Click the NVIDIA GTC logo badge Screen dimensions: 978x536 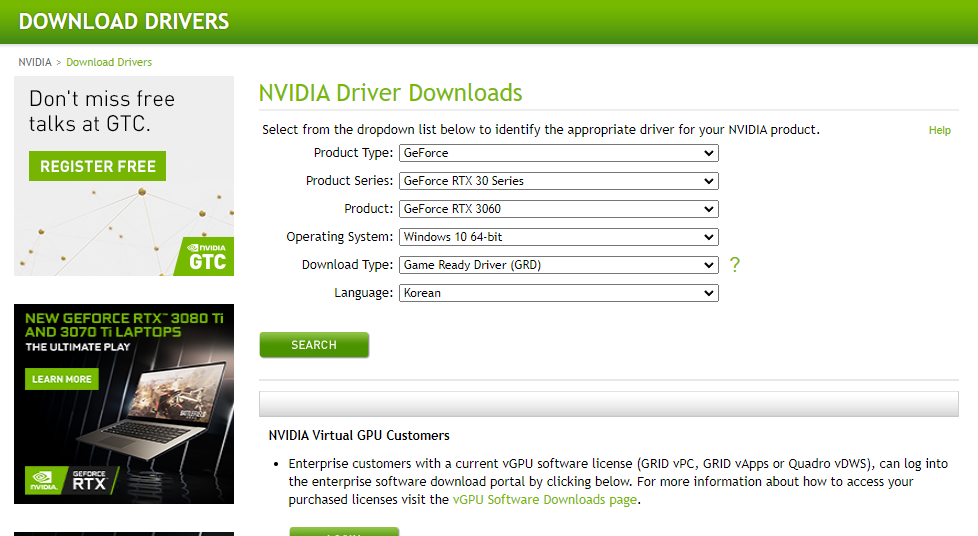click(206, 256)
